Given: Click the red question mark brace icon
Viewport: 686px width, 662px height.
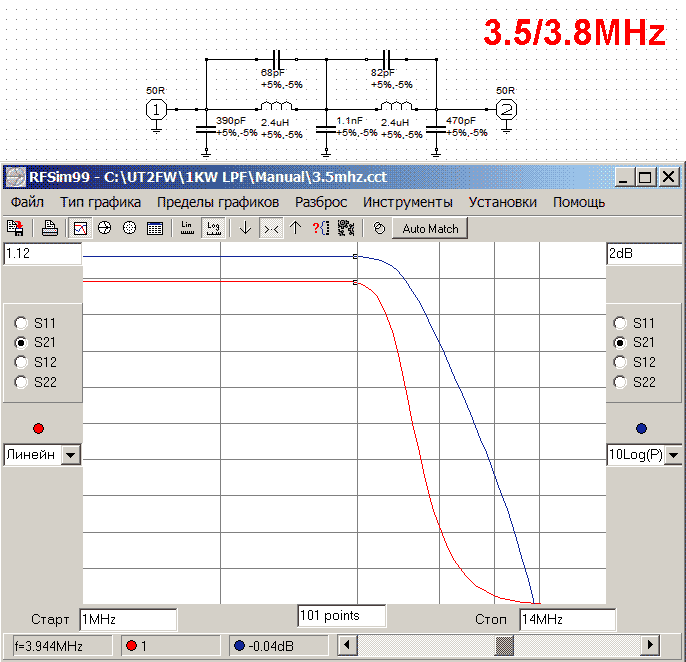Looking at the screenshot, I should tap(321, 228).
